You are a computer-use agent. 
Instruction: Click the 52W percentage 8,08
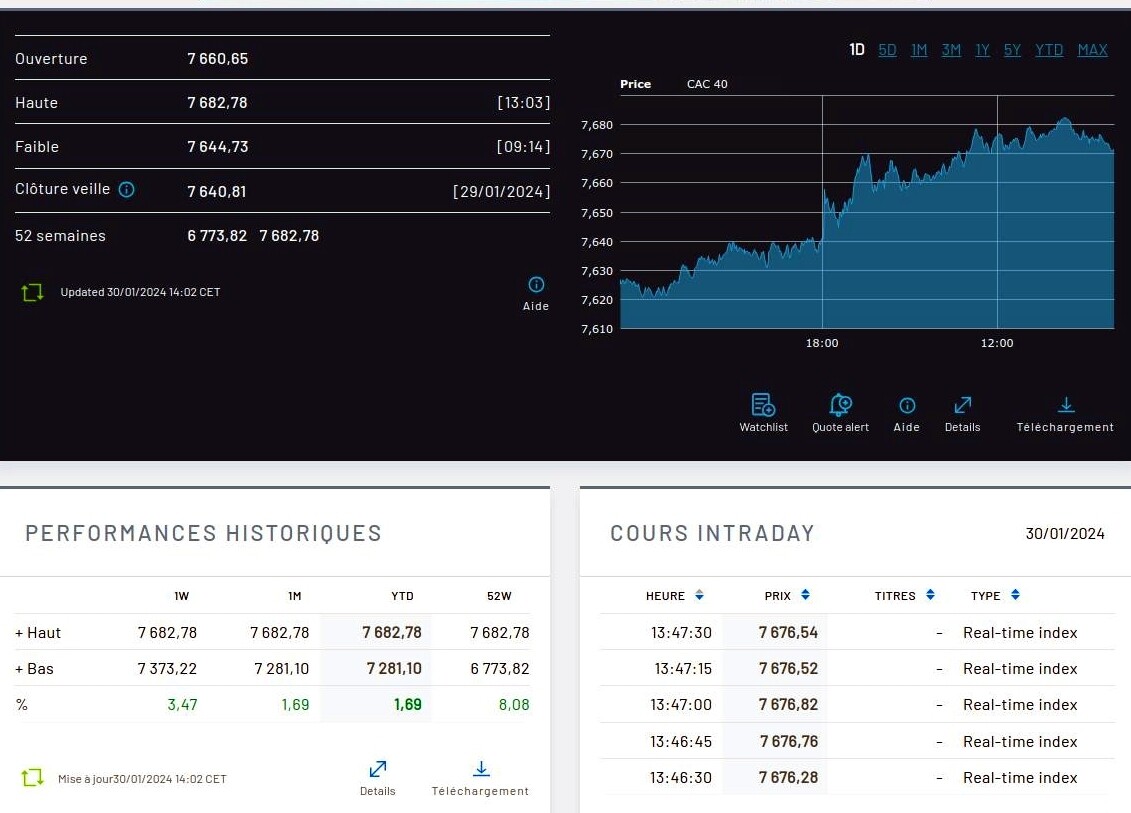coord(514,705)
